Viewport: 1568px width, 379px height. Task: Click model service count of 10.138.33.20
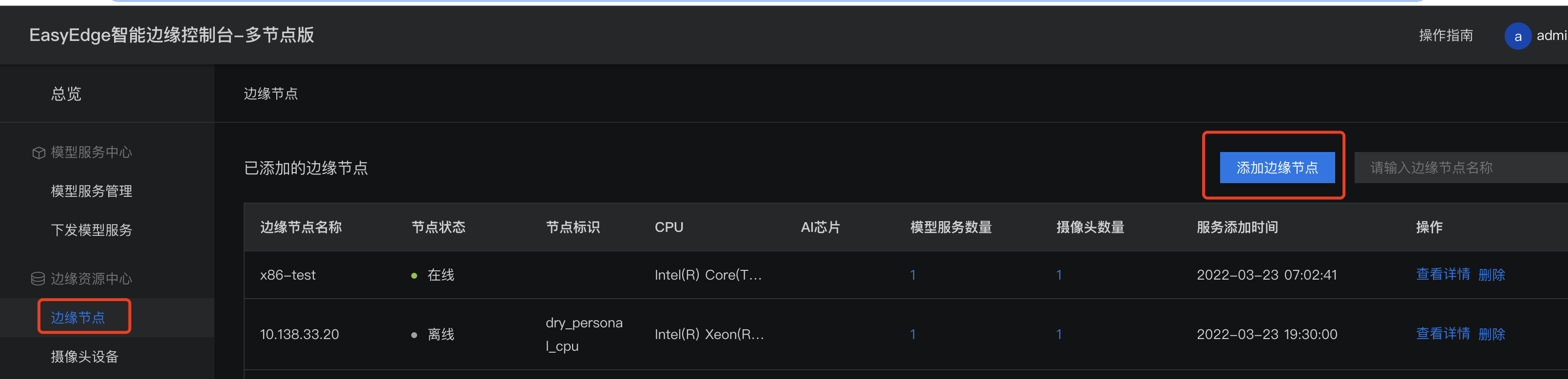(x=913, y=334)
